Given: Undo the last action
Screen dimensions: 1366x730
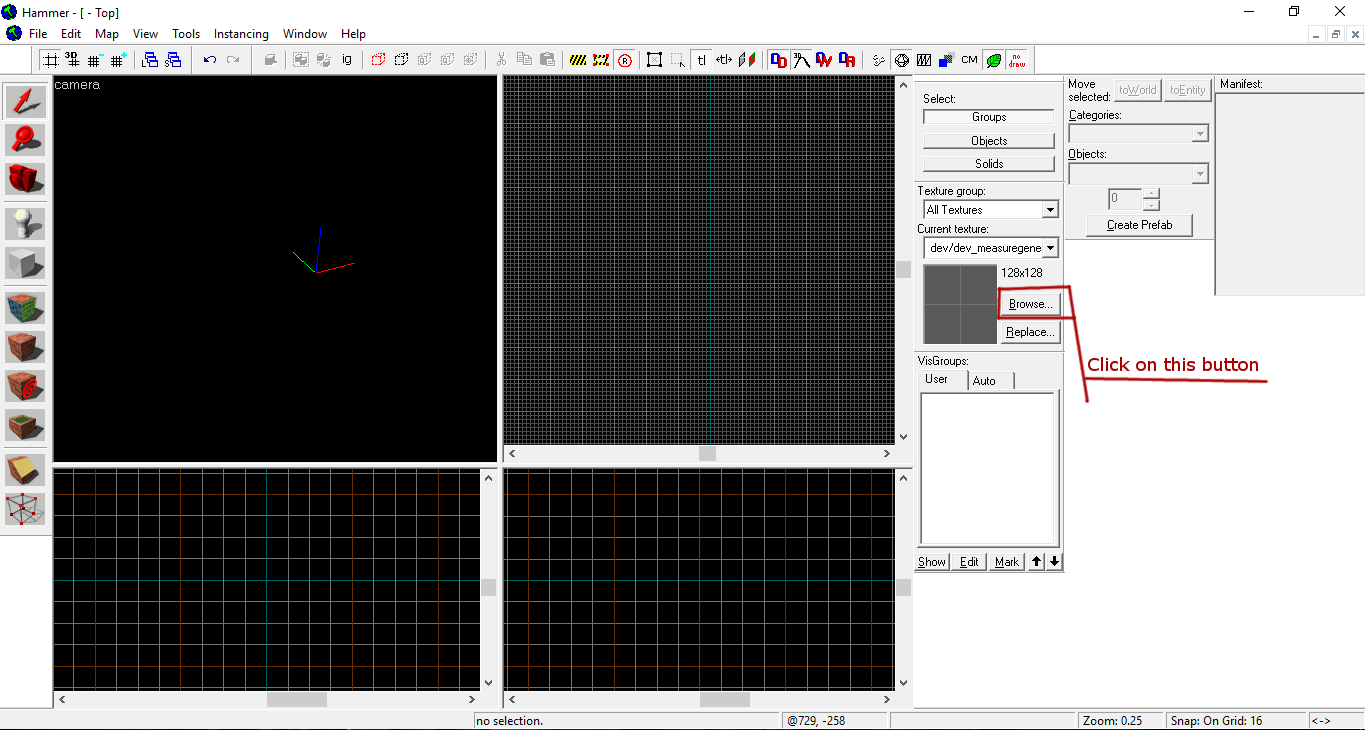Looking at the screenshot, I should [x=210, y=60].
